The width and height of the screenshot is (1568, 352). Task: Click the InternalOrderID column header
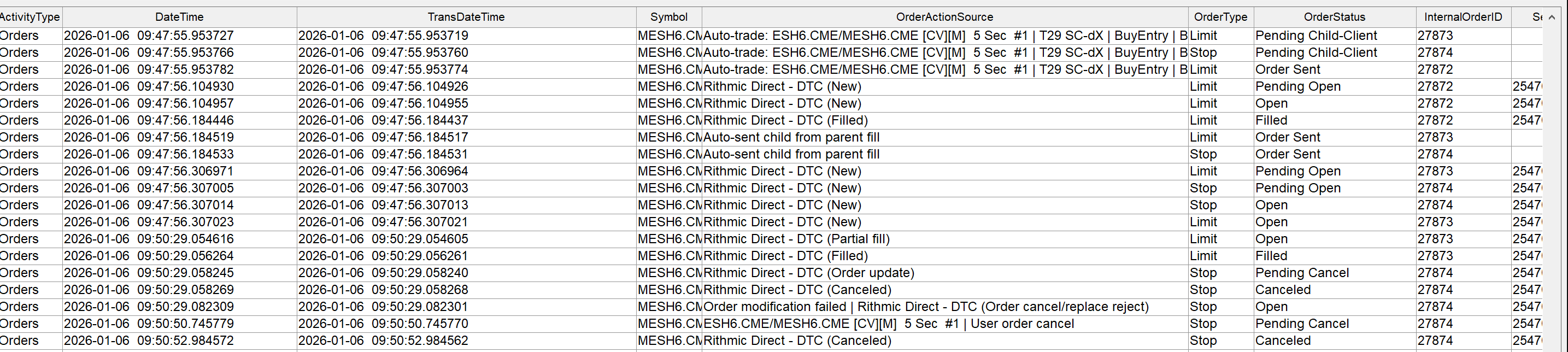[1463, 17]
